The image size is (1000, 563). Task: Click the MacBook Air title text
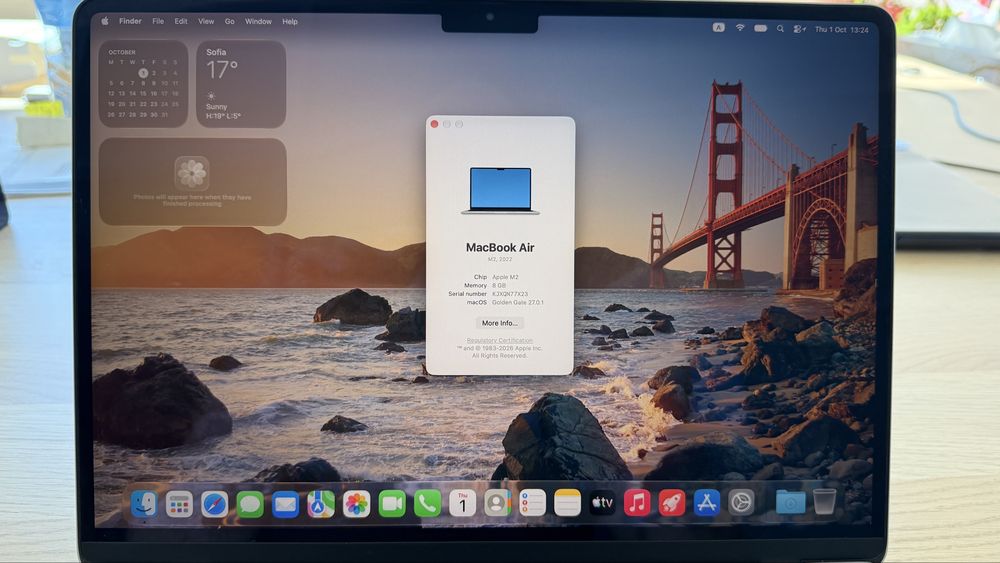(x=500, y=247)
